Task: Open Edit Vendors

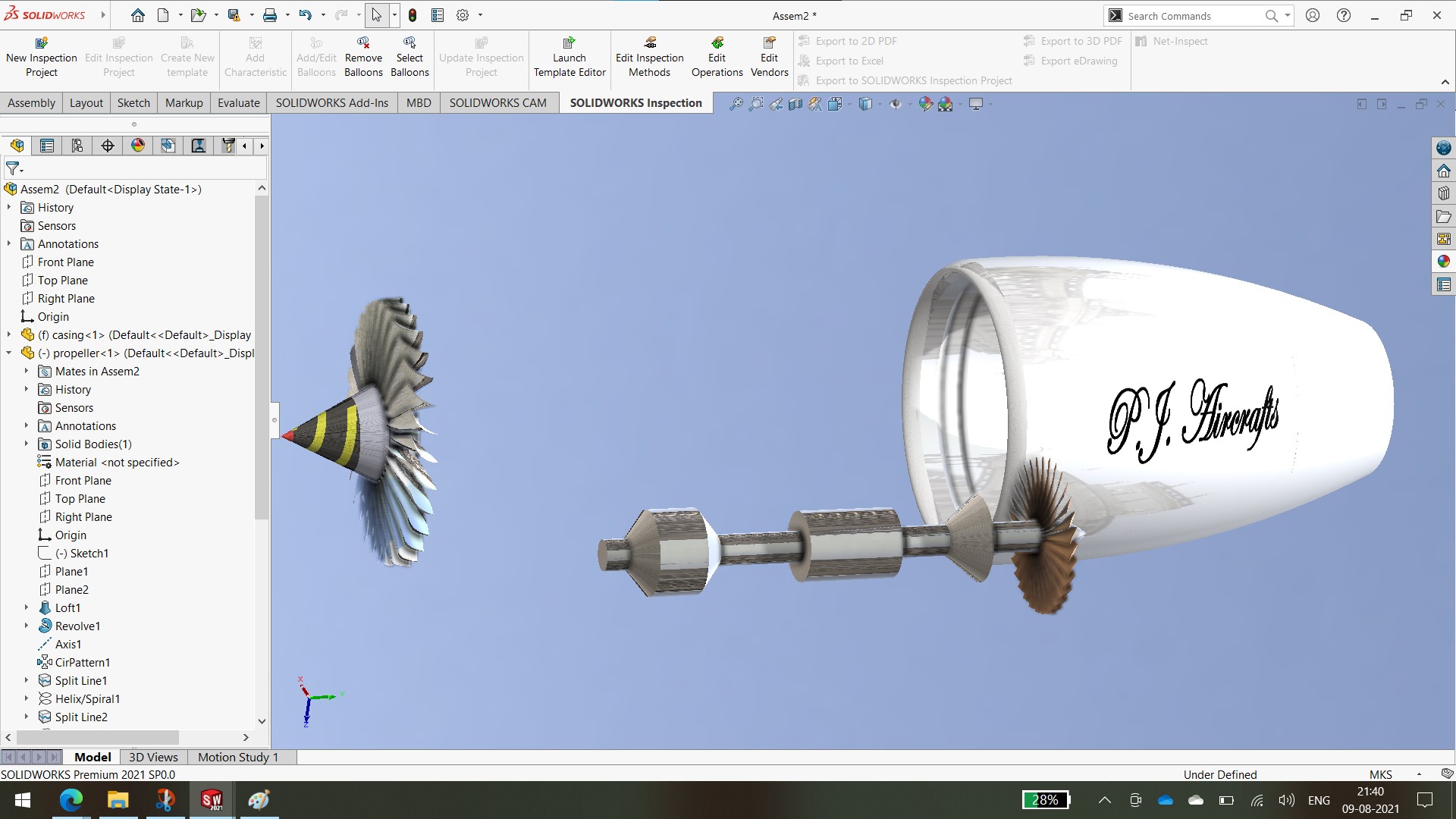Action: coord(769,57)
